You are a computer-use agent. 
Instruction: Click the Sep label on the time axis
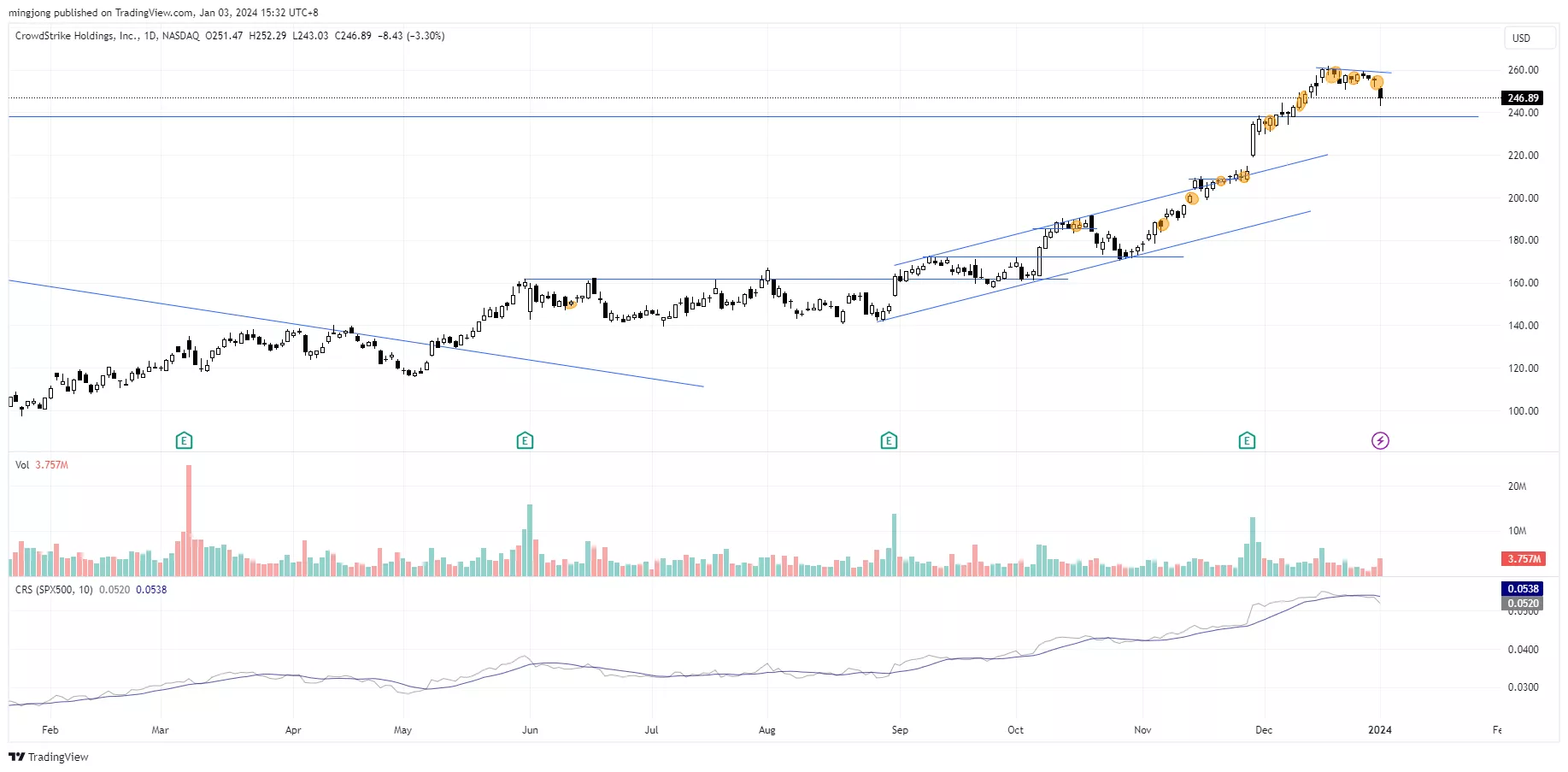point(900,730)
